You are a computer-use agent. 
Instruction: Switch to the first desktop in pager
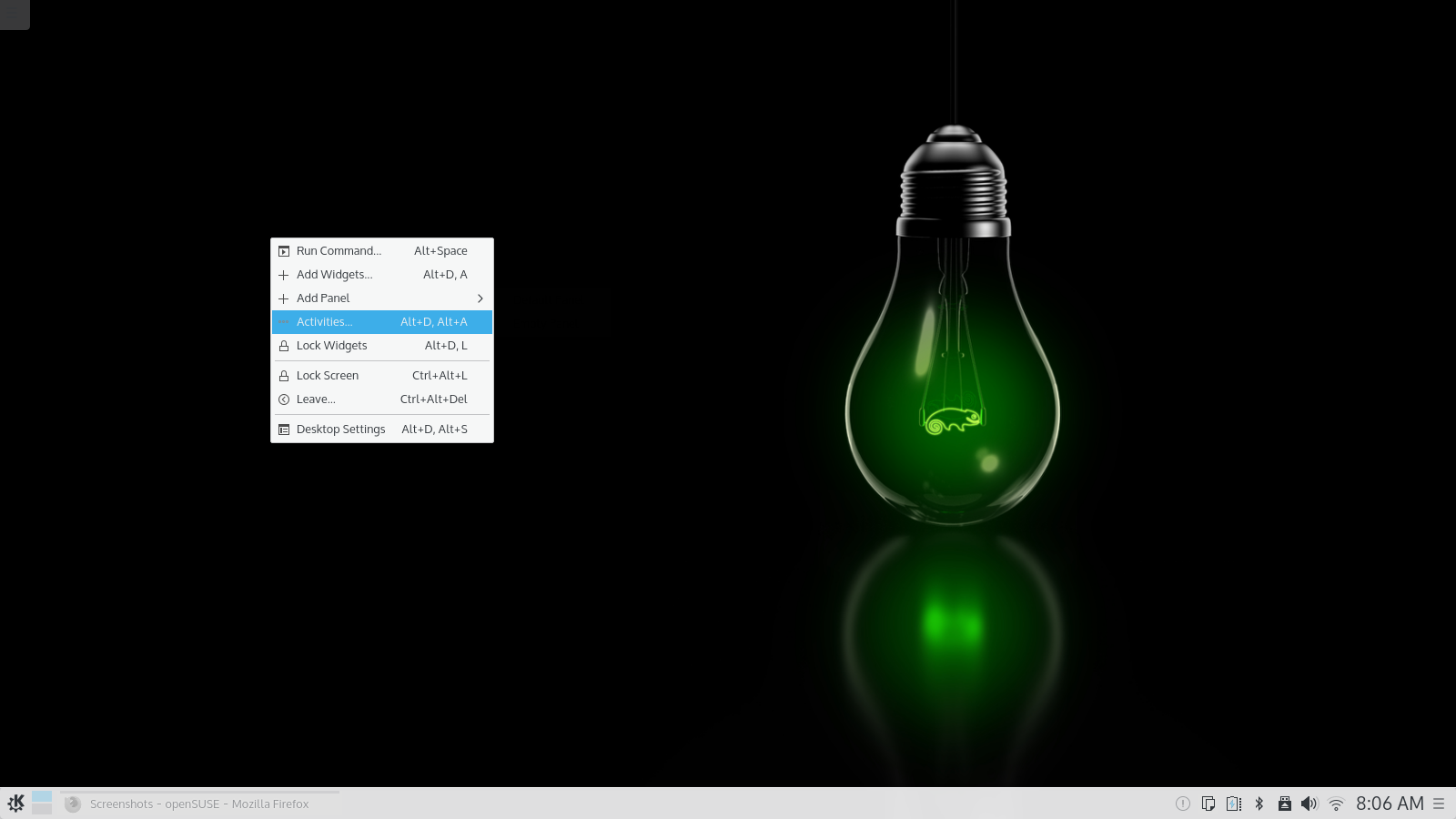[42, 796]
